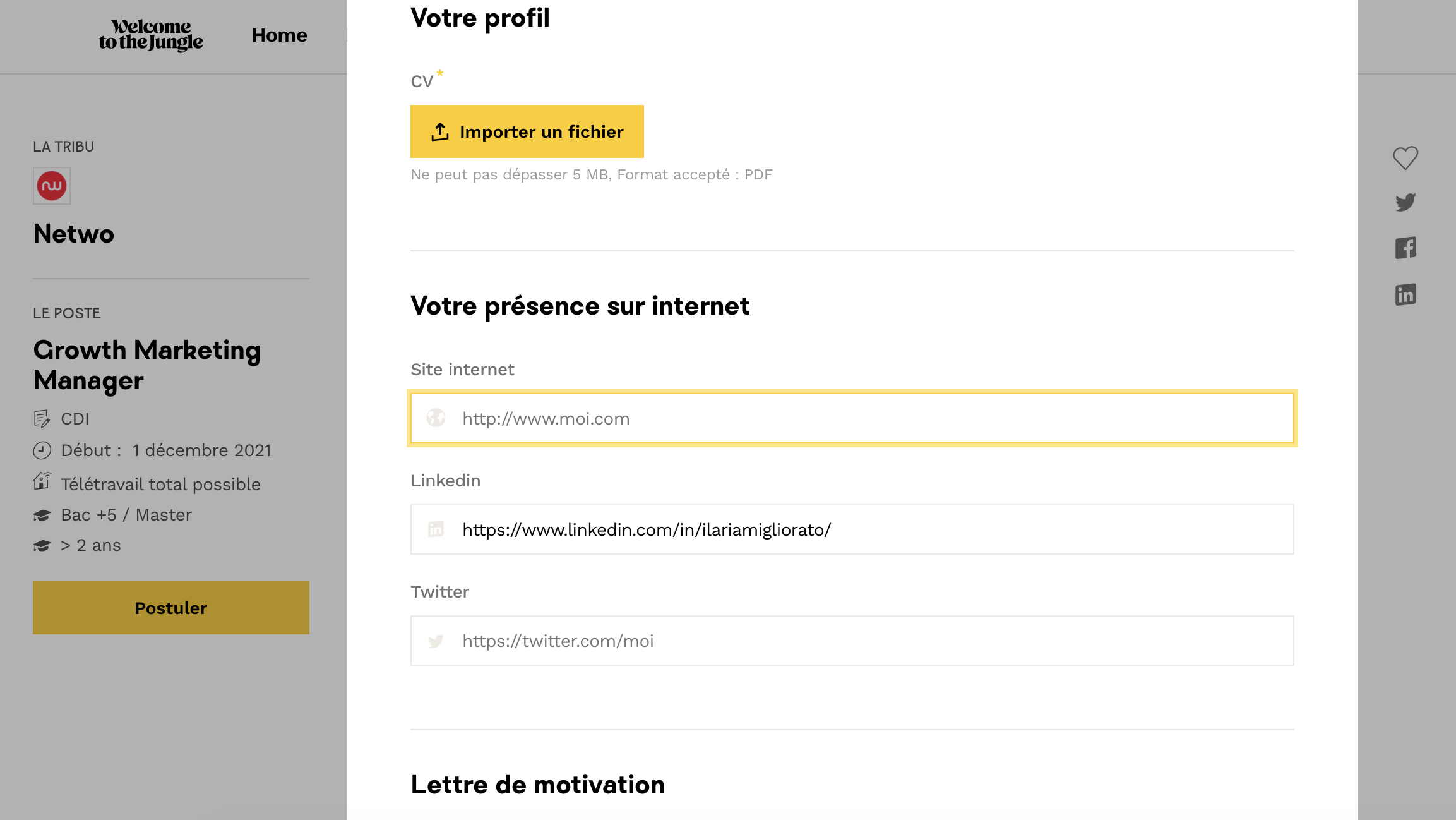Screen dimensions: 1456x820
Task: Share job via LinkedIn icon in sidebar
Action: click(1405, 294)
